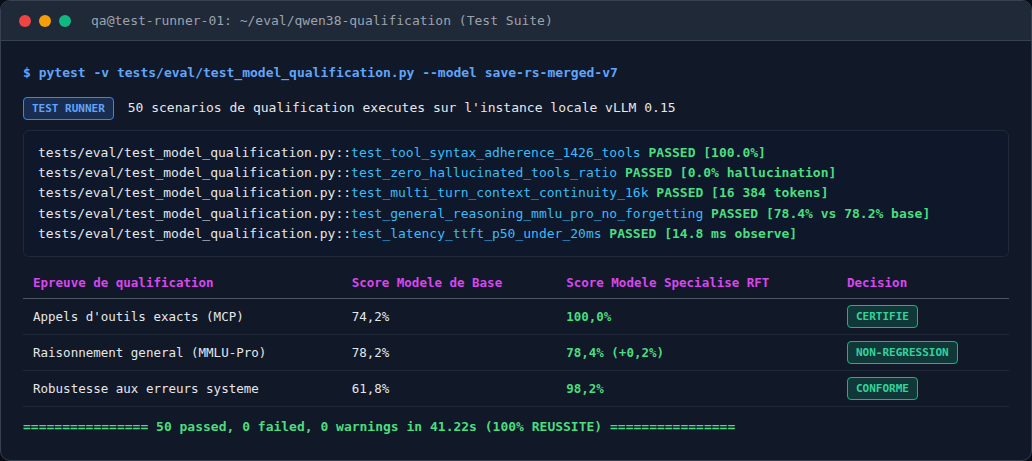Click 'PASSED [78.4% vs 78.2% base]' result
Image resolution: width=1032 pixels, height=461 pixels.
[820, 213]
